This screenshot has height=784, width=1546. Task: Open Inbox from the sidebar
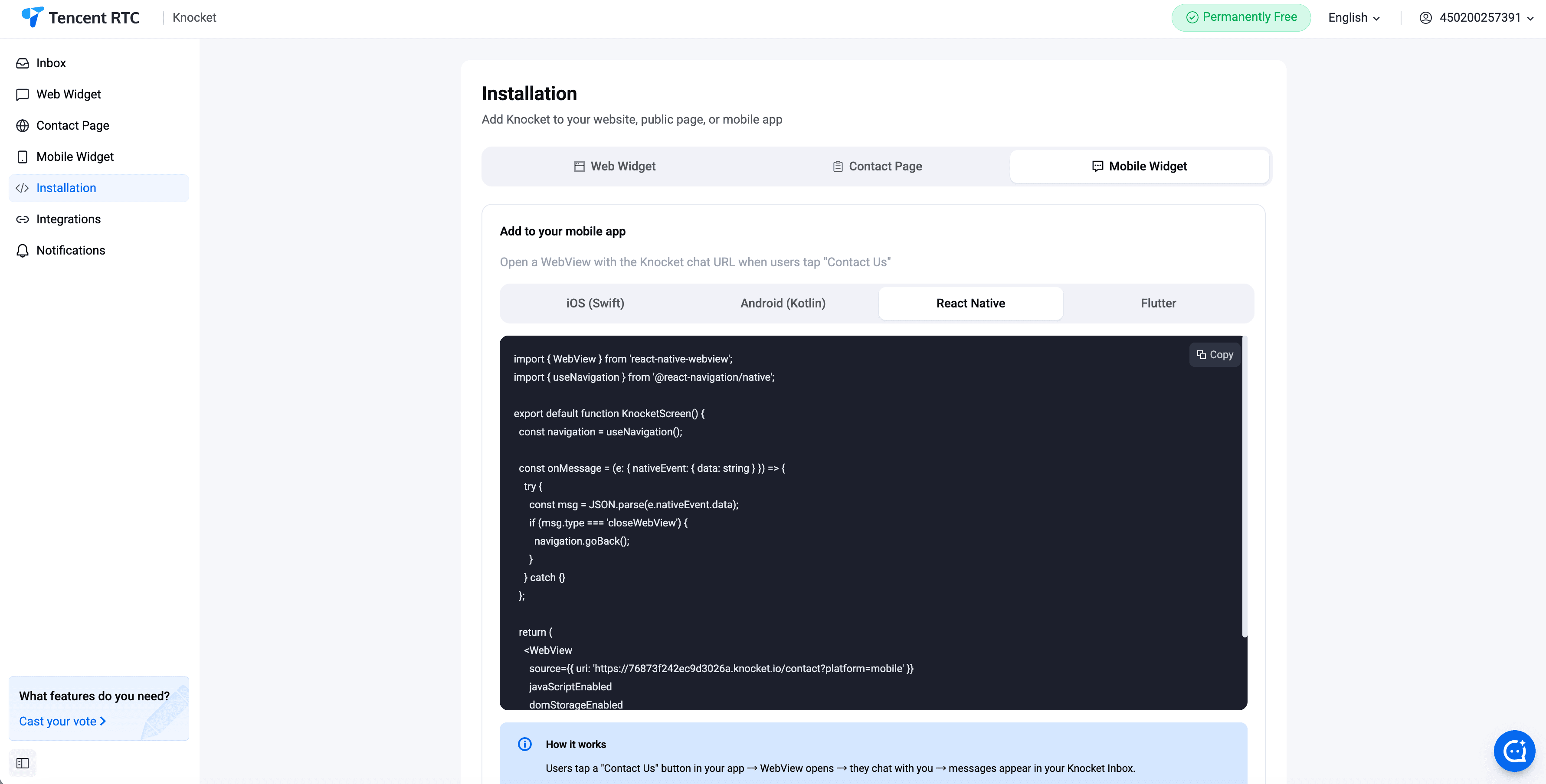98,63
